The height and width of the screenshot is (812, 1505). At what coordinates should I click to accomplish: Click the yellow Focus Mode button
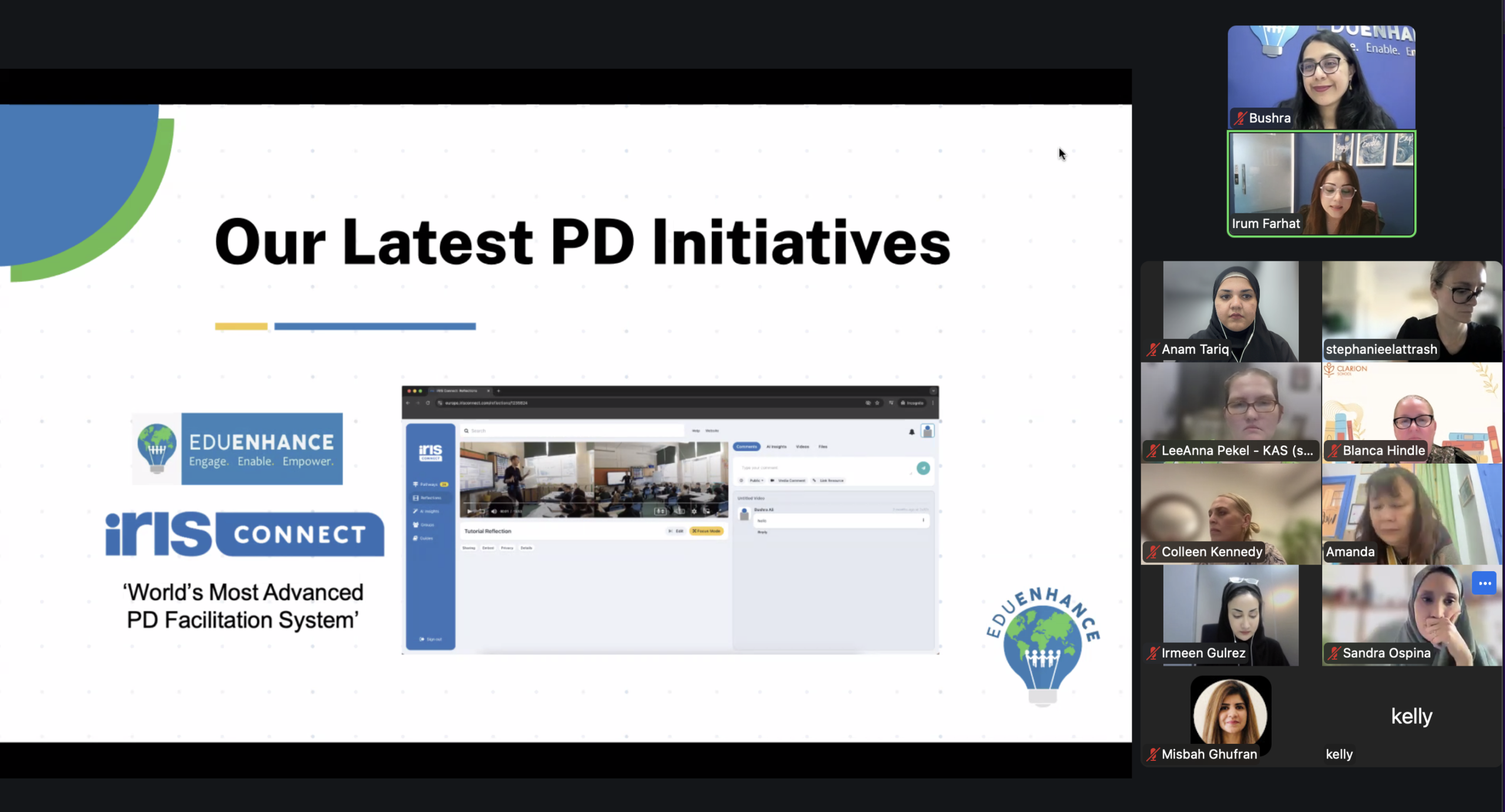pos(706,531)
